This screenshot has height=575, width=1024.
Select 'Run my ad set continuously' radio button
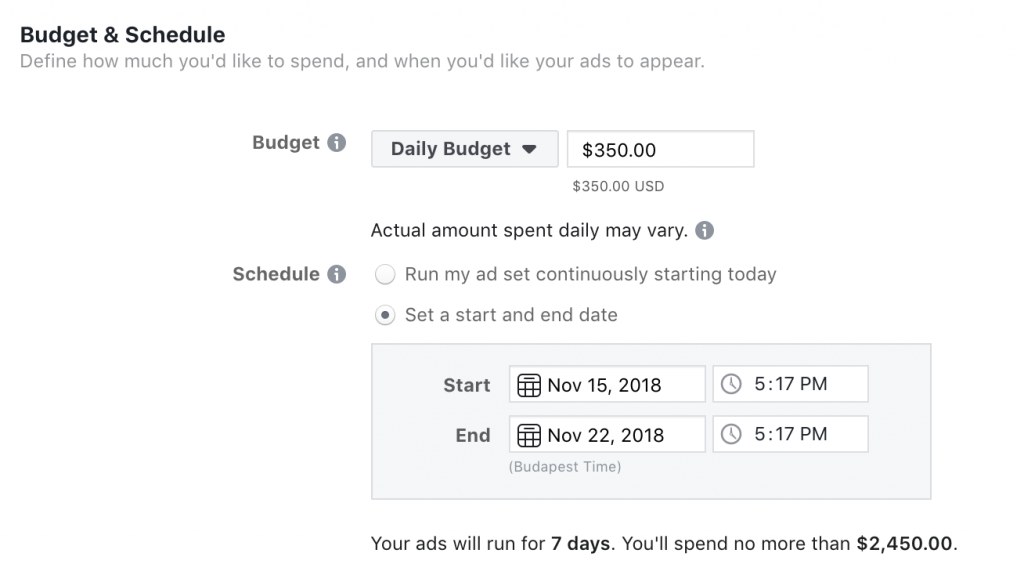coord(385,274)
